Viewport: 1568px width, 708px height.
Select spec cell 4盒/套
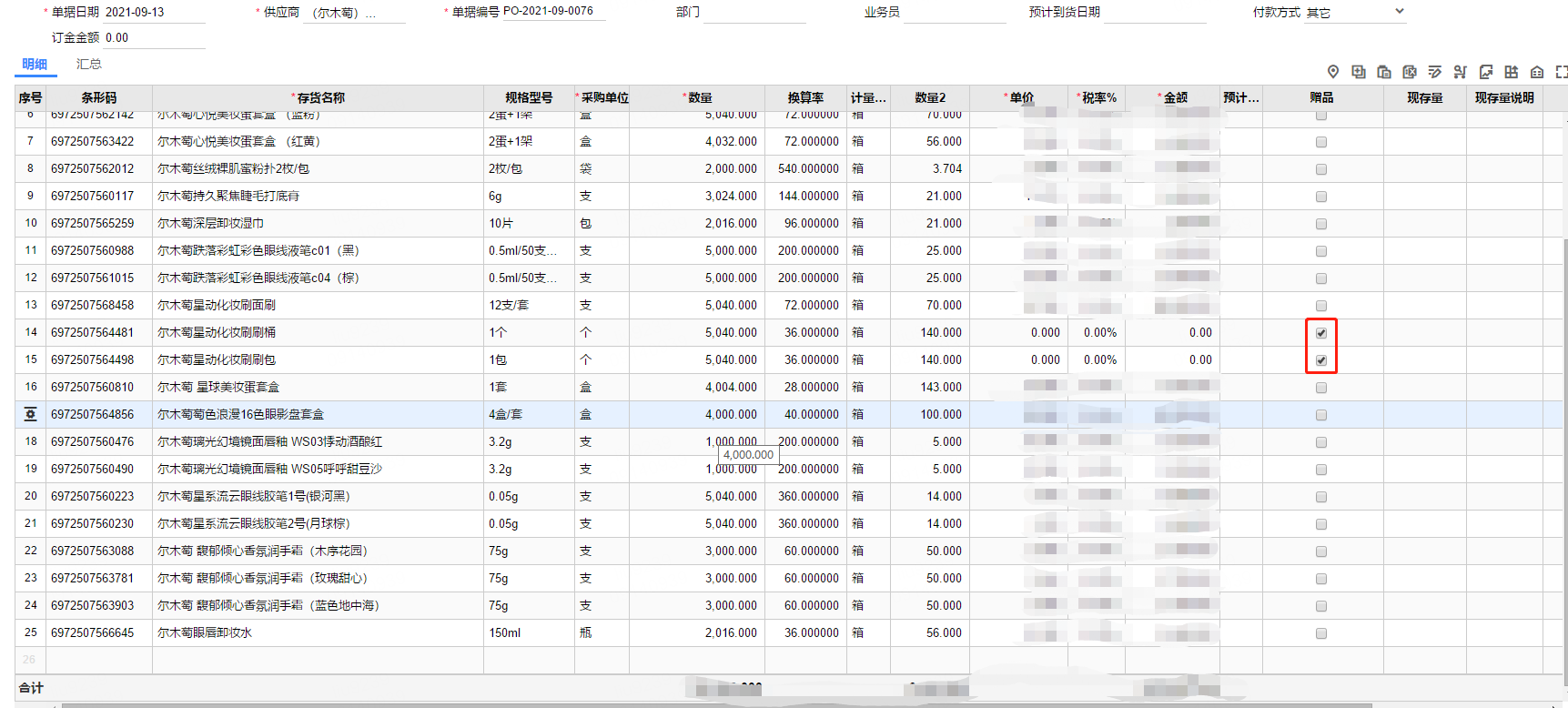click(529, 414)
